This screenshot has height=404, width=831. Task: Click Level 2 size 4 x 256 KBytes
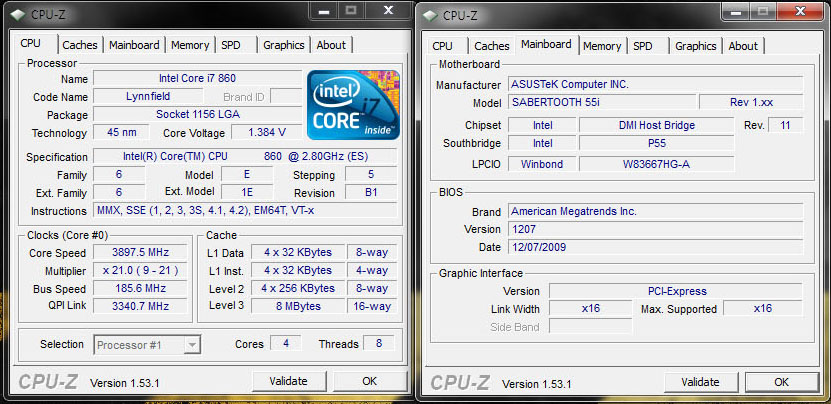pyautogui.click(x=298, y=288)
